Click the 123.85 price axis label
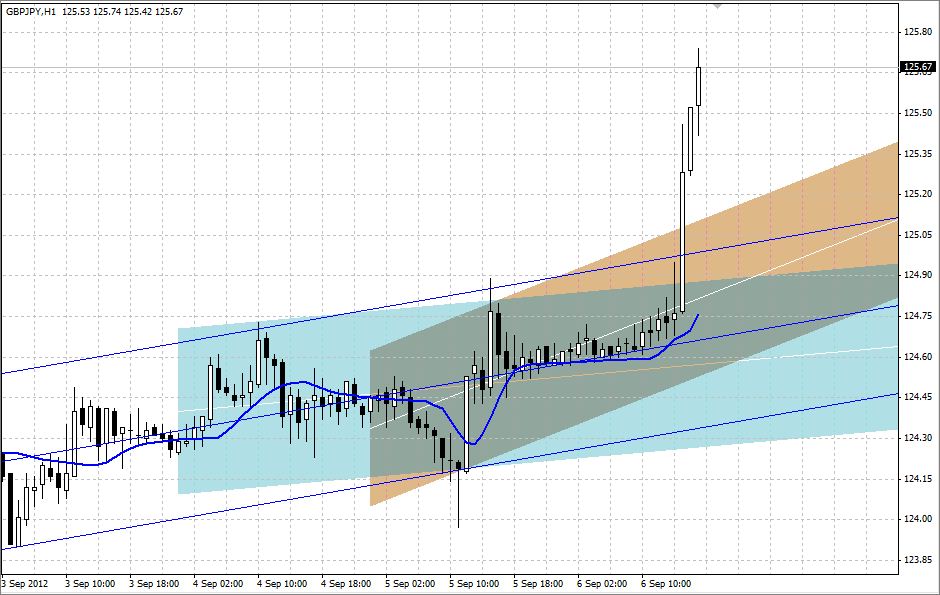This screenshot has width=940, height=595. (x=917, y=560)
